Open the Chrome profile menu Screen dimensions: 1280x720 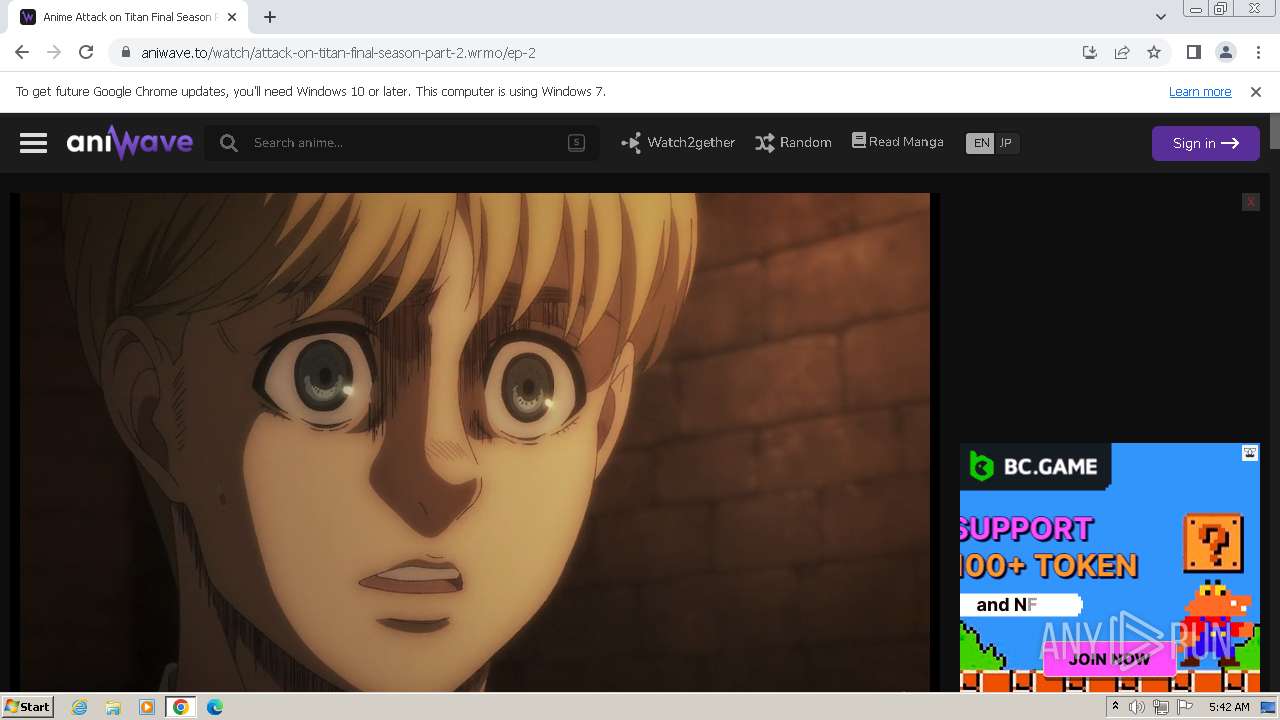click(x=1225, y=52)
